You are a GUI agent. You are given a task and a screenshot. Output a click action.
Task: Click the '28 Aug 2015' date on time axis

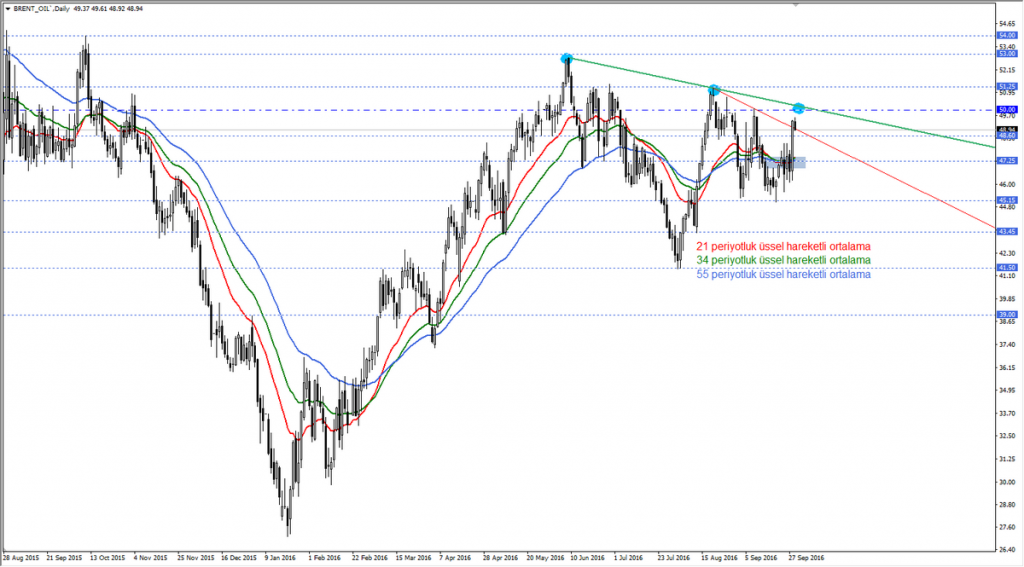[21, 558]
